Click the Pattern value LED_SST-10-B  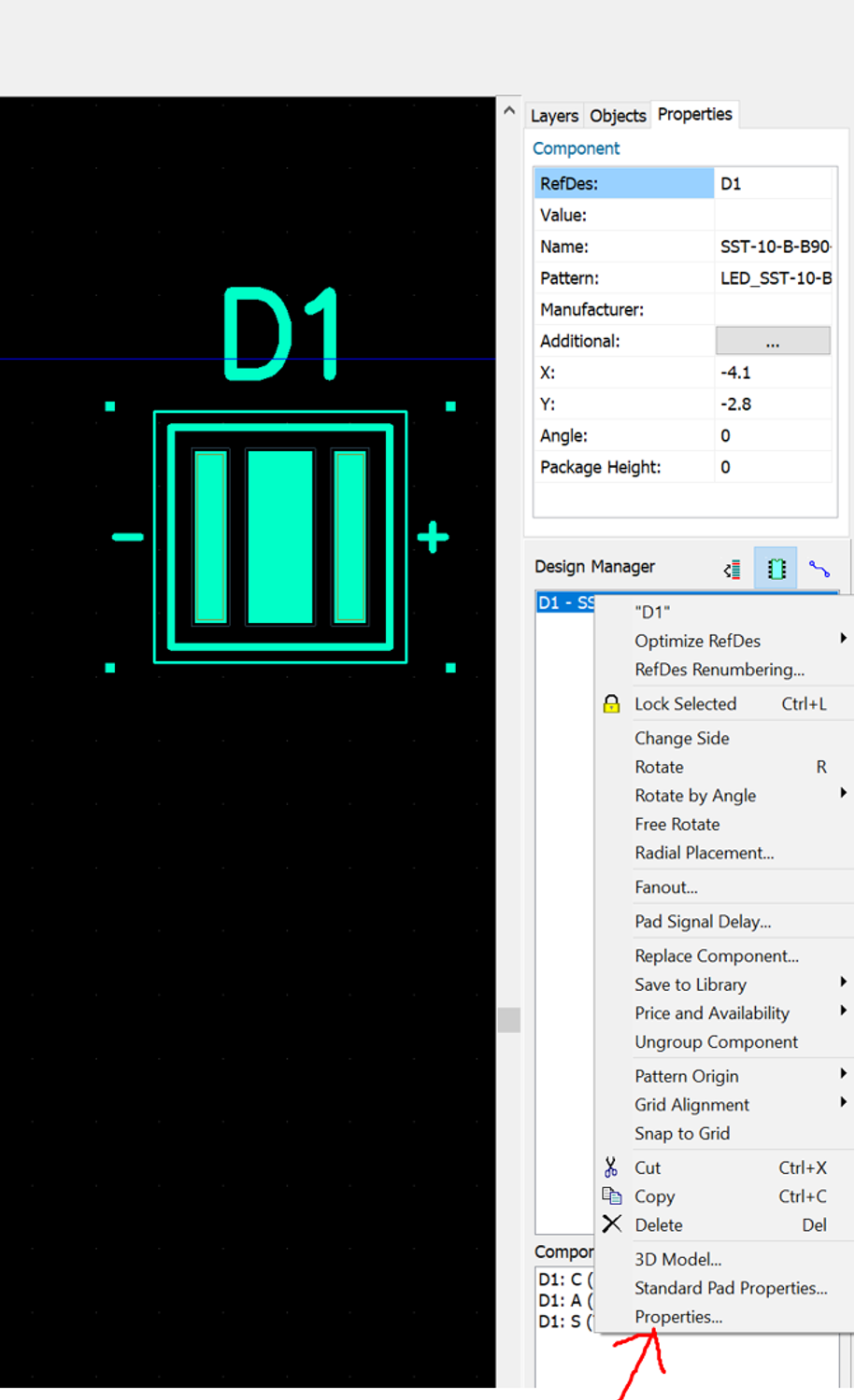(773, 278)
